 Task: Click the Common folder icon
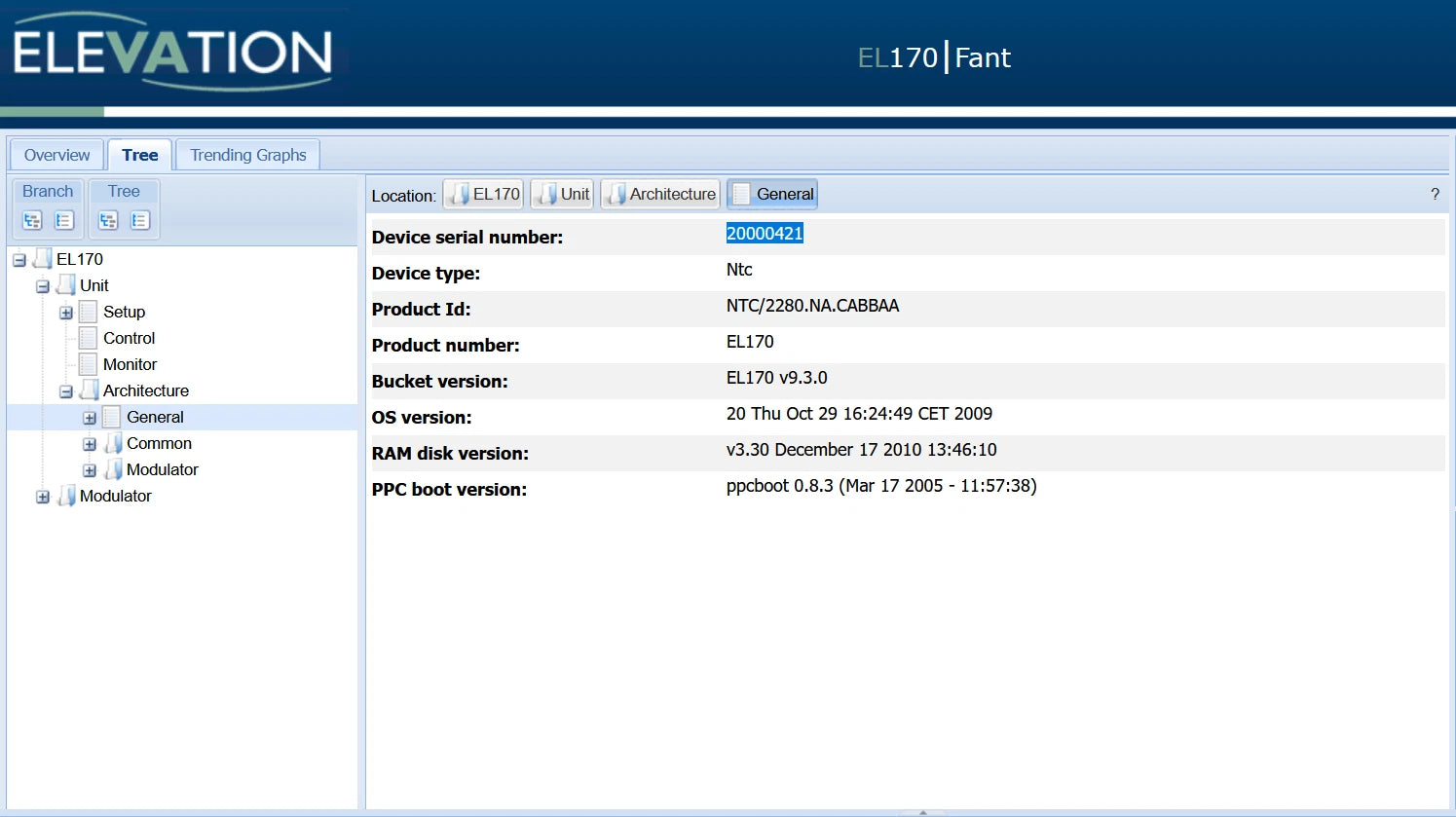coord(112,443)
